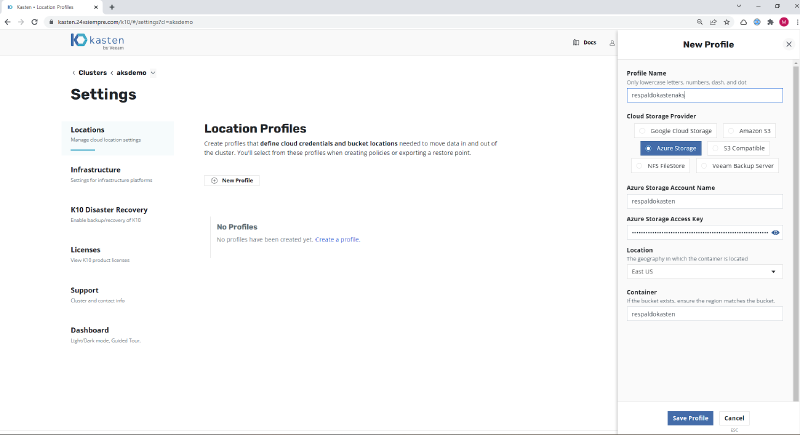Screen dimensions: 800x435
Task: Select NFS FileStore provider
Action: [x=661, y=166]
